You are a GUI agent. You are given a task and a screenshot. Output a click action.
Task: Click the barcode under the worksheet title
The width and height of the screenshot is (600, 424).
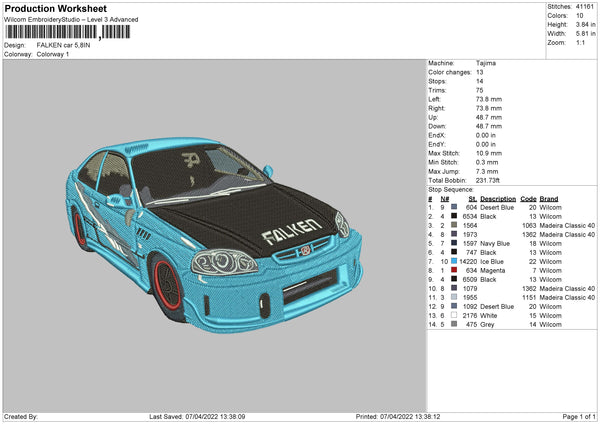click(67, 32)
